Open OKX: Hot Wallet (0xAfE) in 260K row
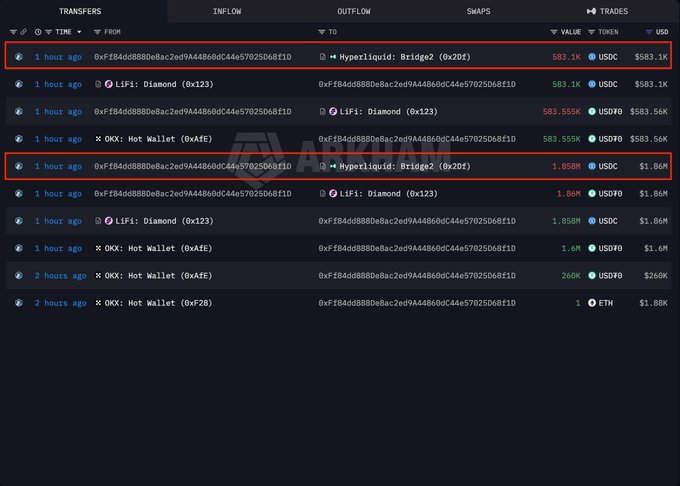Viewport: 680px width, 486px height. [x=158, y=276]
